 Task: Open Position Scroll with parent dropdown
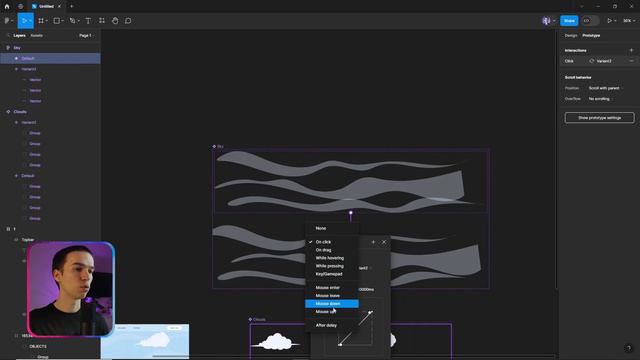(x=606, y=88)
